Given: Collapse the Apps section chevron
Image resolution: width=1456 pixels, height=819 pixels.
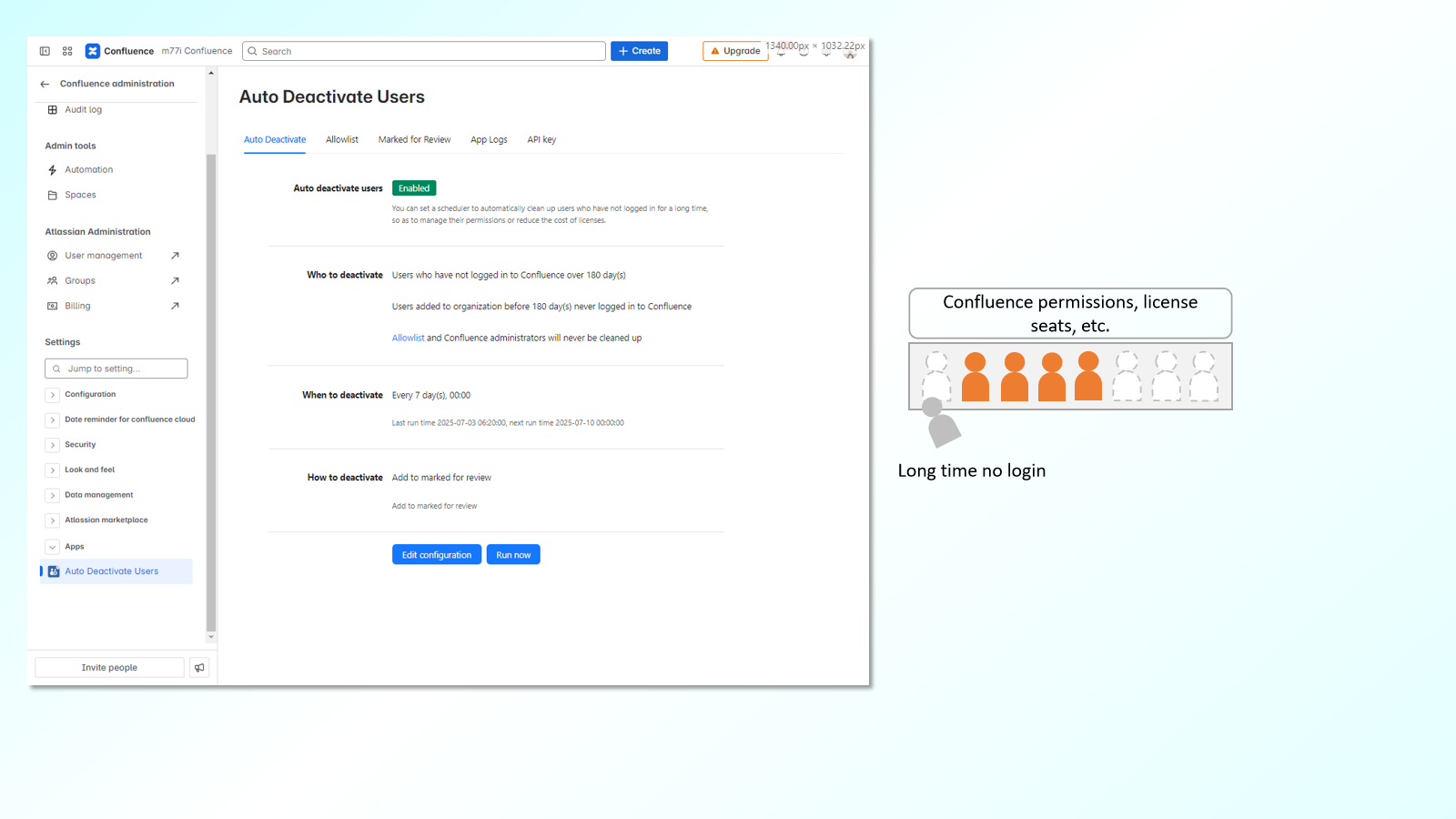Looking at the screenshot, I should 53,547.
